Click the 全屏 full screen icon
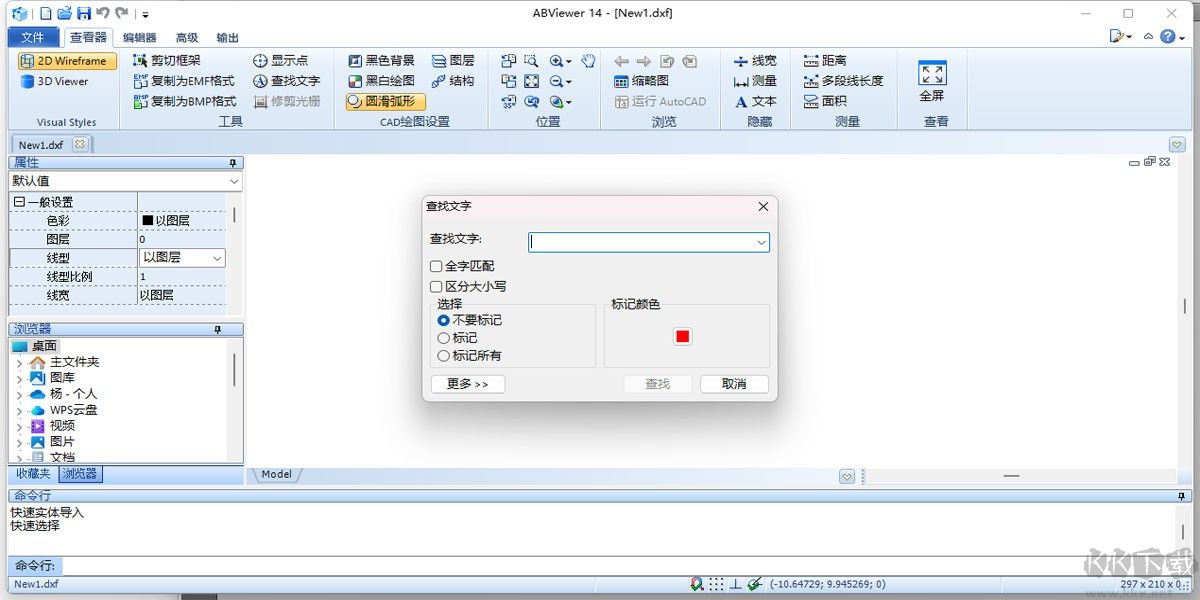The width and height of the screenshot is (1200, 600). point(933,75)
